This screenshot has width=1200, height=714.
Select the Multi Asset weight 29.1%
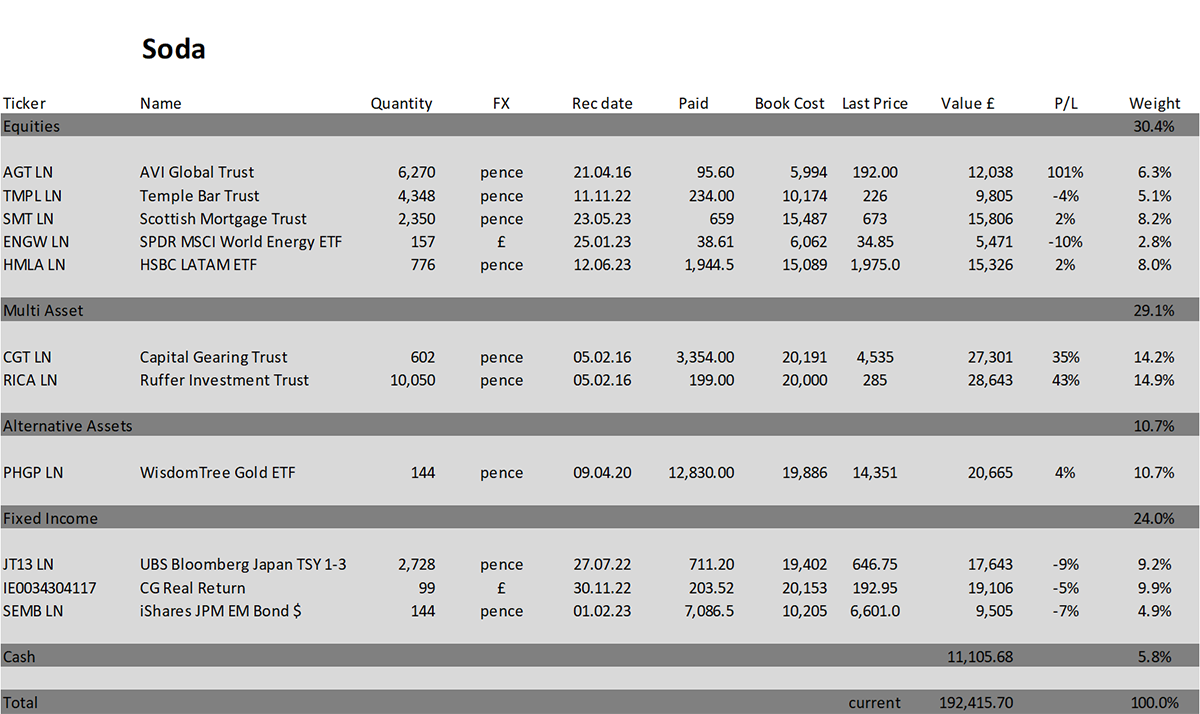click(x=1153, y=311)
